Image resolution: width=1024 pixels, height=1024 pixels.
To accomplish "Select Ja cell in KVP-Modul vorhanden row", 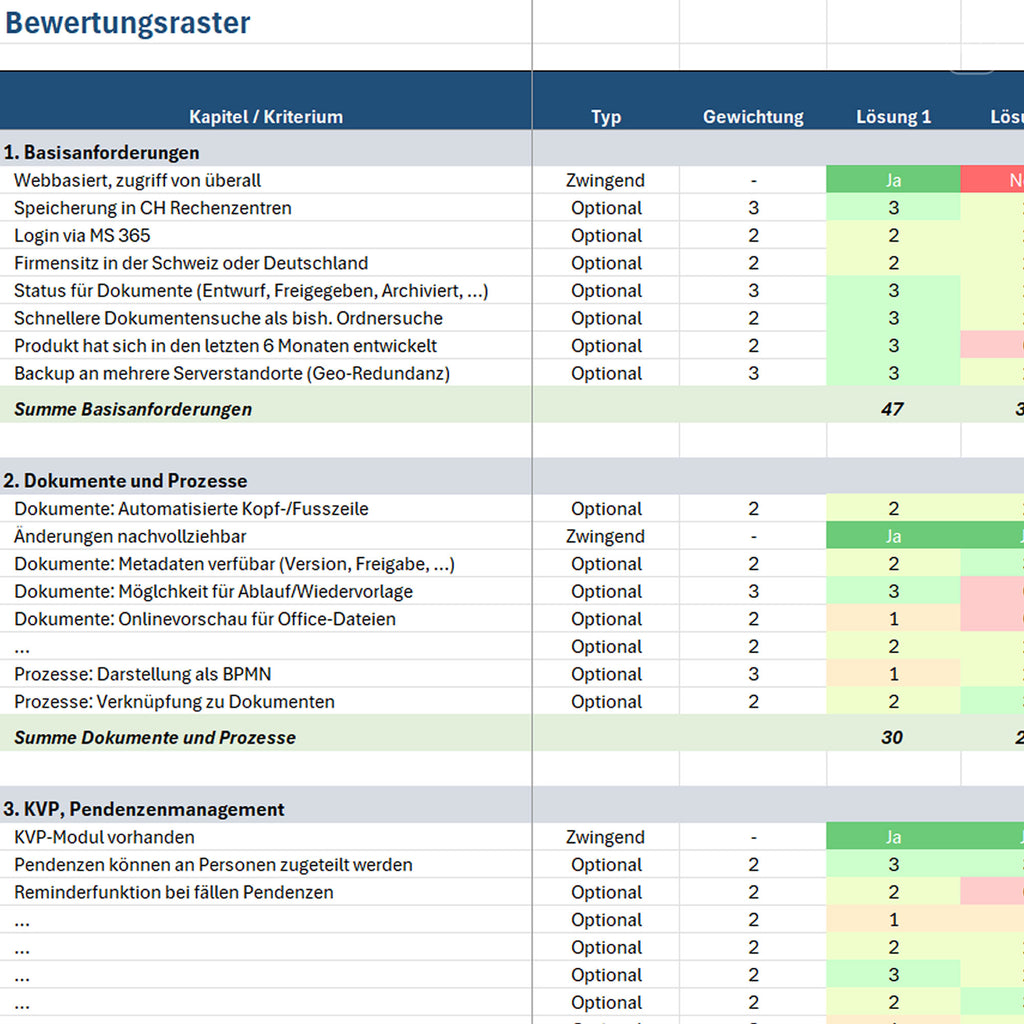I will pyautogui.click(x=893, y=837).
